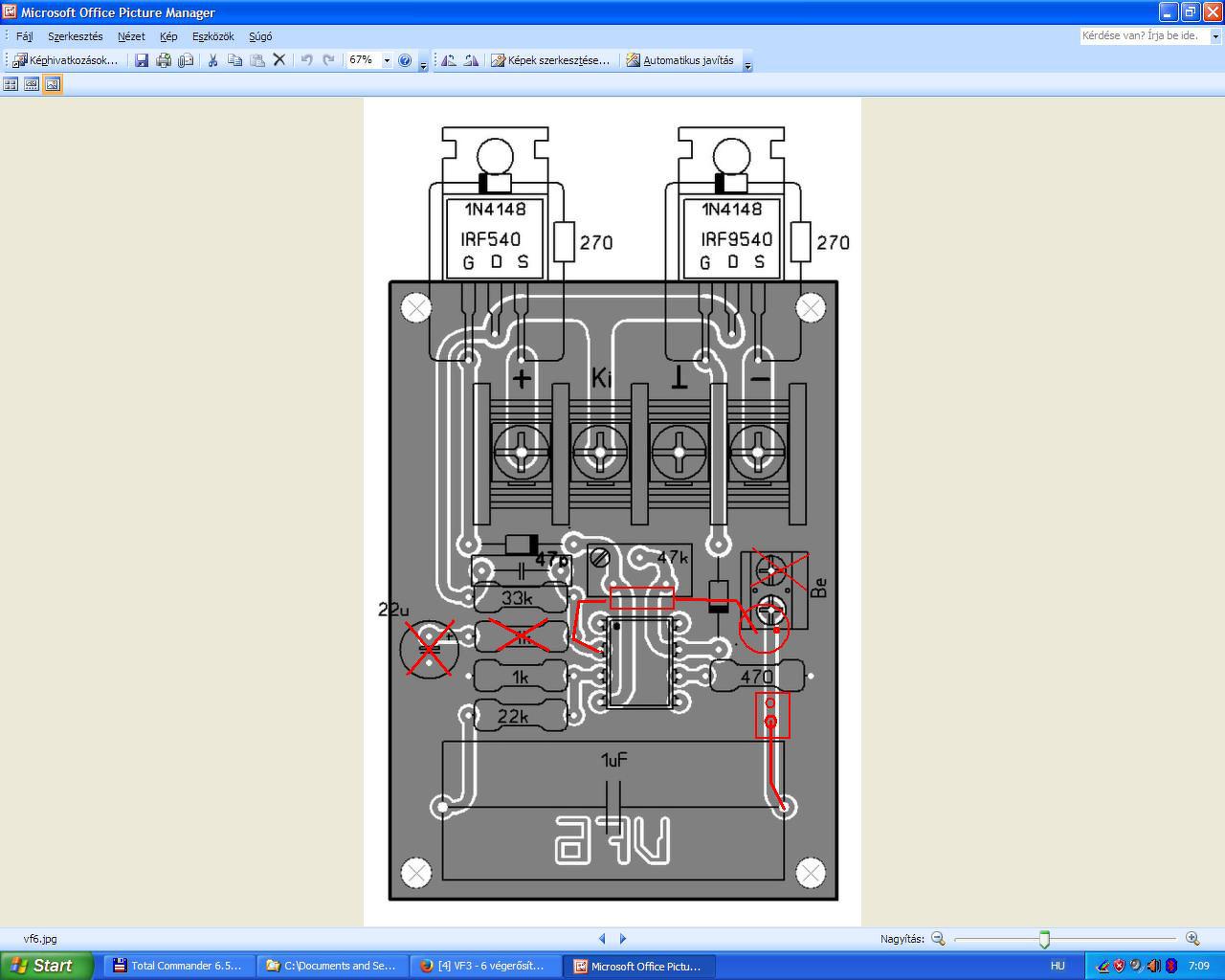This screenshot has width=1225, height=980.
Task: Click the Nagyítás zoom slider handle
Action: click(1044, 939)
